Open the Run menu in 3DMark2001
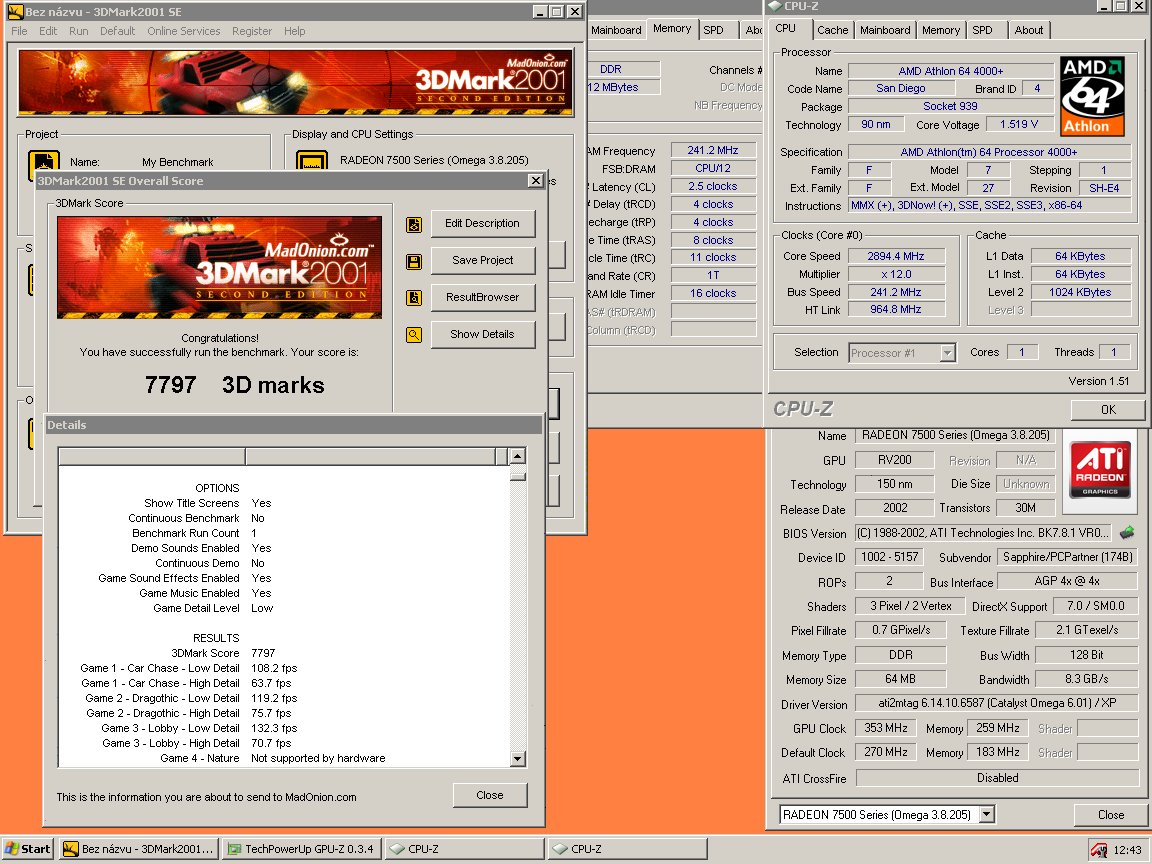The height and width of the screenshot is (864, 1152). (x=79, y=31)
